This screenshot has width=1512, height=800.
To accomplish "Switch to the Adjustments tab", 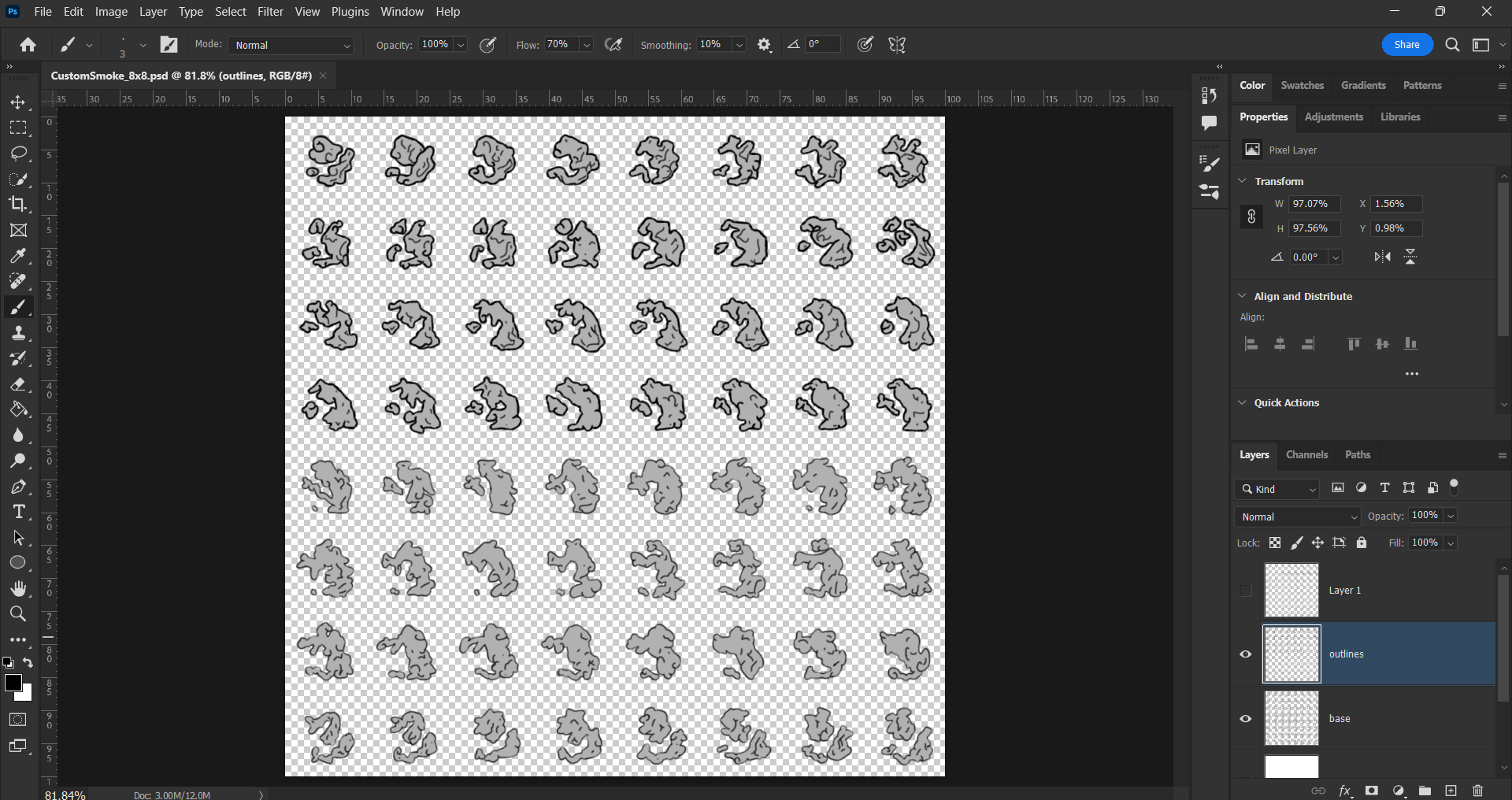I will click(x=1333, y=117).
